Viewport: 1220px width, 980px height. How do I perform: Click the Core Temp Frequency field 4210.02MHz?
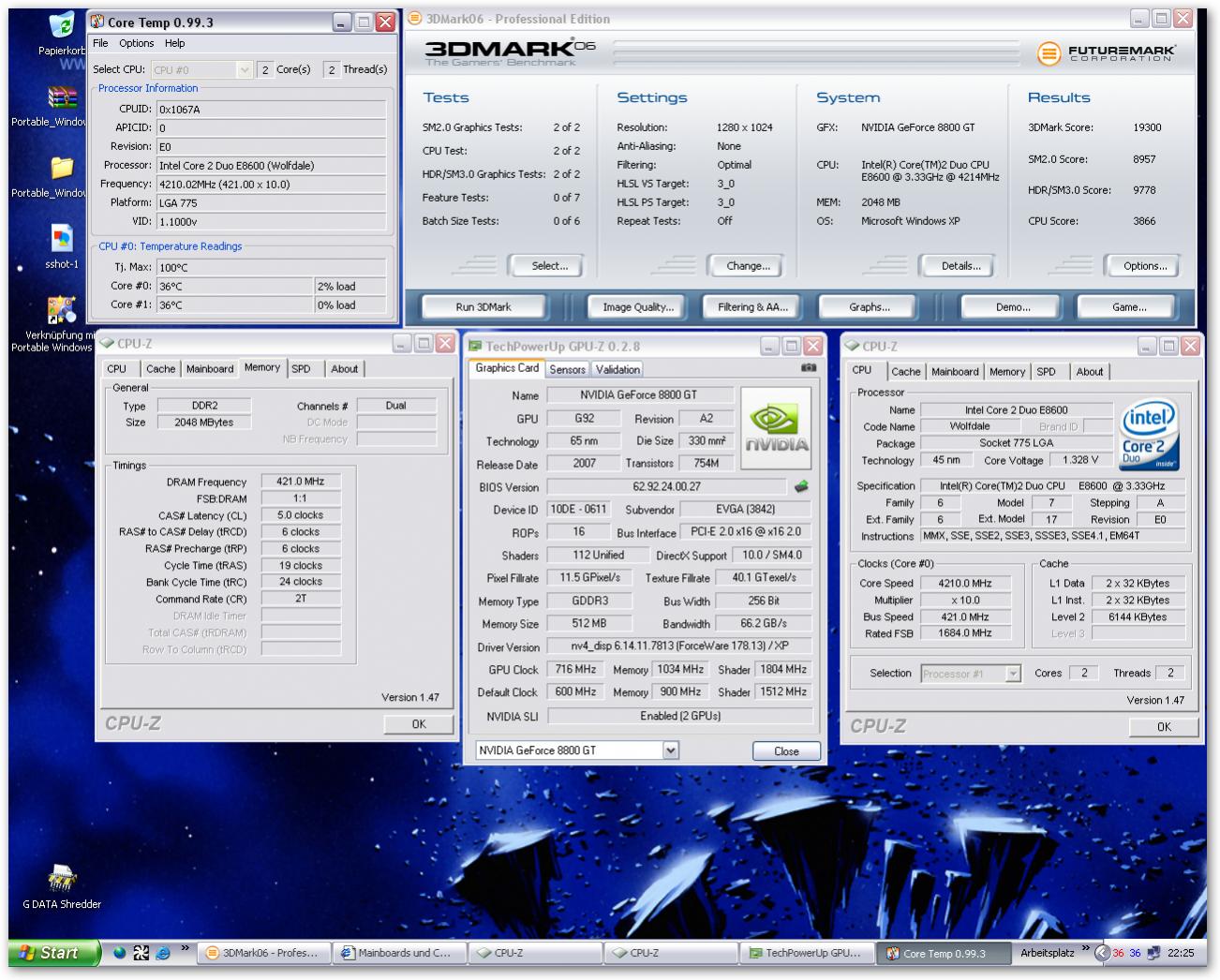coord(271,185)
